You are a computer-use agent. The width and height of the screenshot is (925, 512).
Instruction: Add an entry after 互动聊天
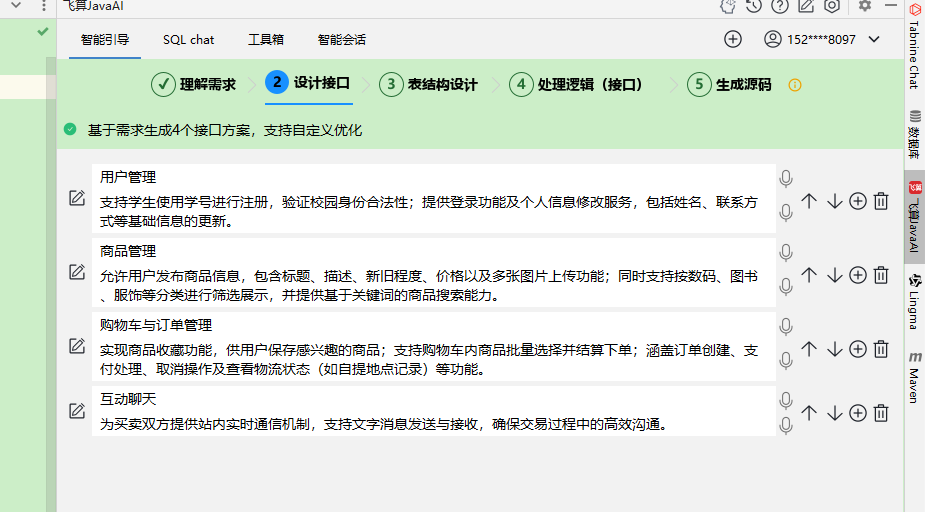click(858, 413)
